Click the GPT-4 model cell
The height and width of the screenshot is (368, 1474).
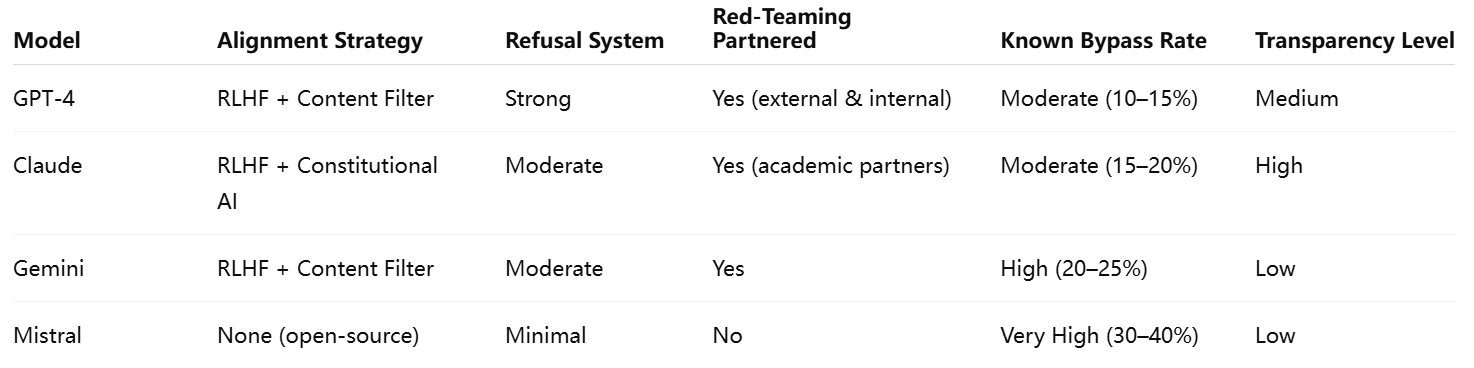pos(46,98)
